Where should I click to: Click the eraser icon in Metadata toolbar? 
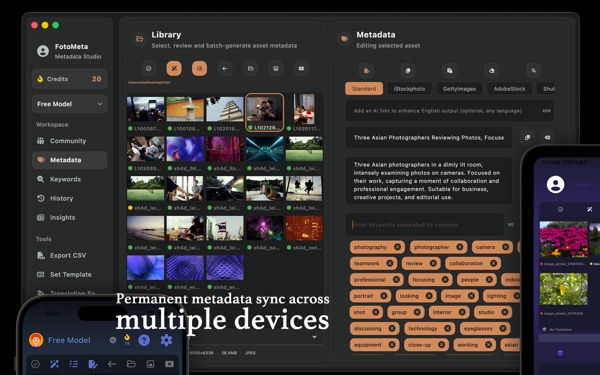491,70
